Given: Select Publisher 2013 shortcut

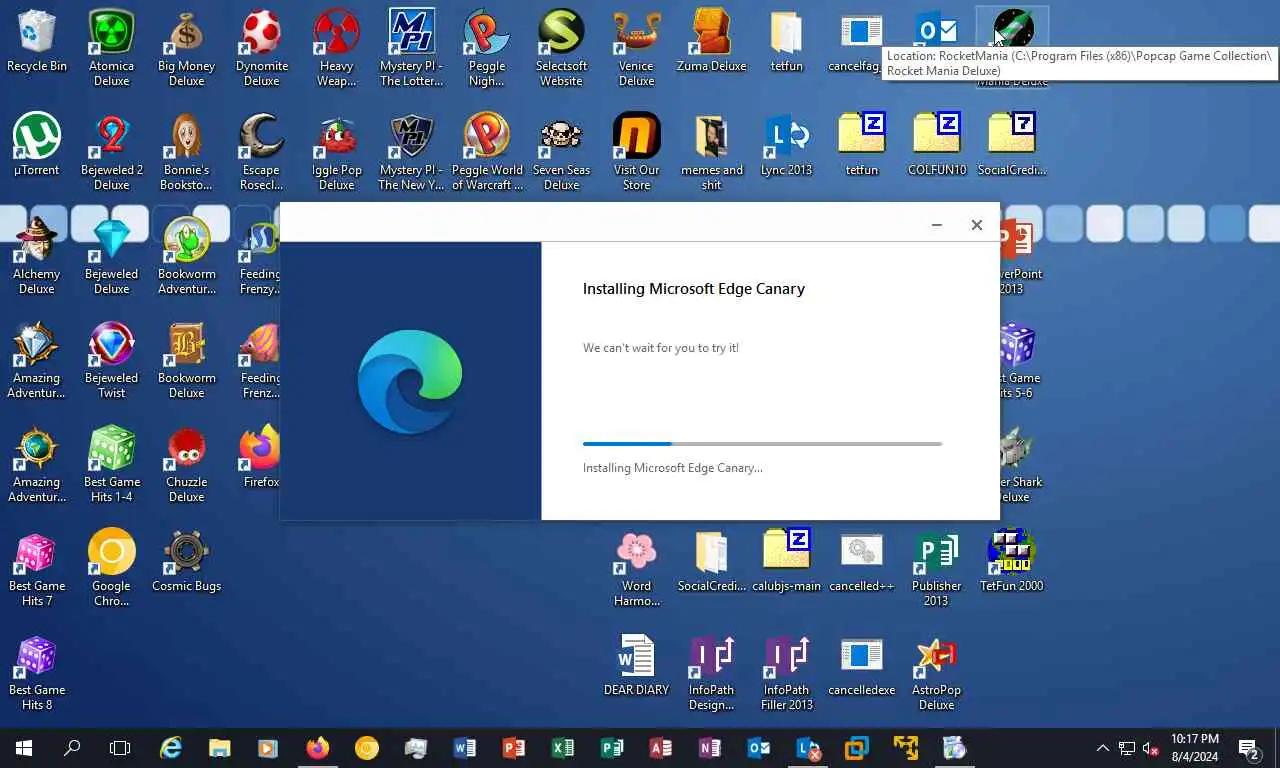Looking at the screenshot, I should [x=936, y=568].
